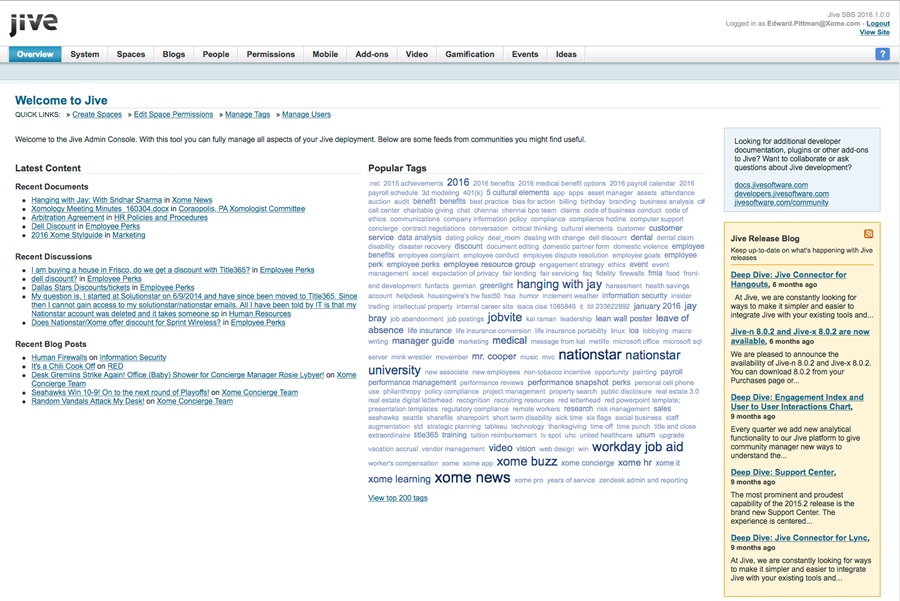This screenshot has height=601, width=900.
Task: Go to the Gamification tab
Action: (x=470, y=54)
